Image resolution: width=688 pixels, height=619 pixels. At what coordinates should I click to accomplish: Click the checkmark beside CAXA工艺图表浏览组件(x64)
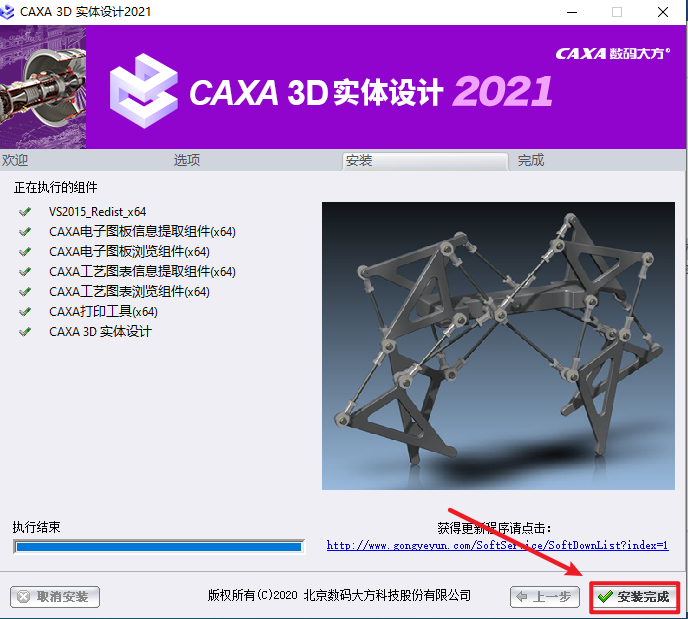[x=25, y=292]
